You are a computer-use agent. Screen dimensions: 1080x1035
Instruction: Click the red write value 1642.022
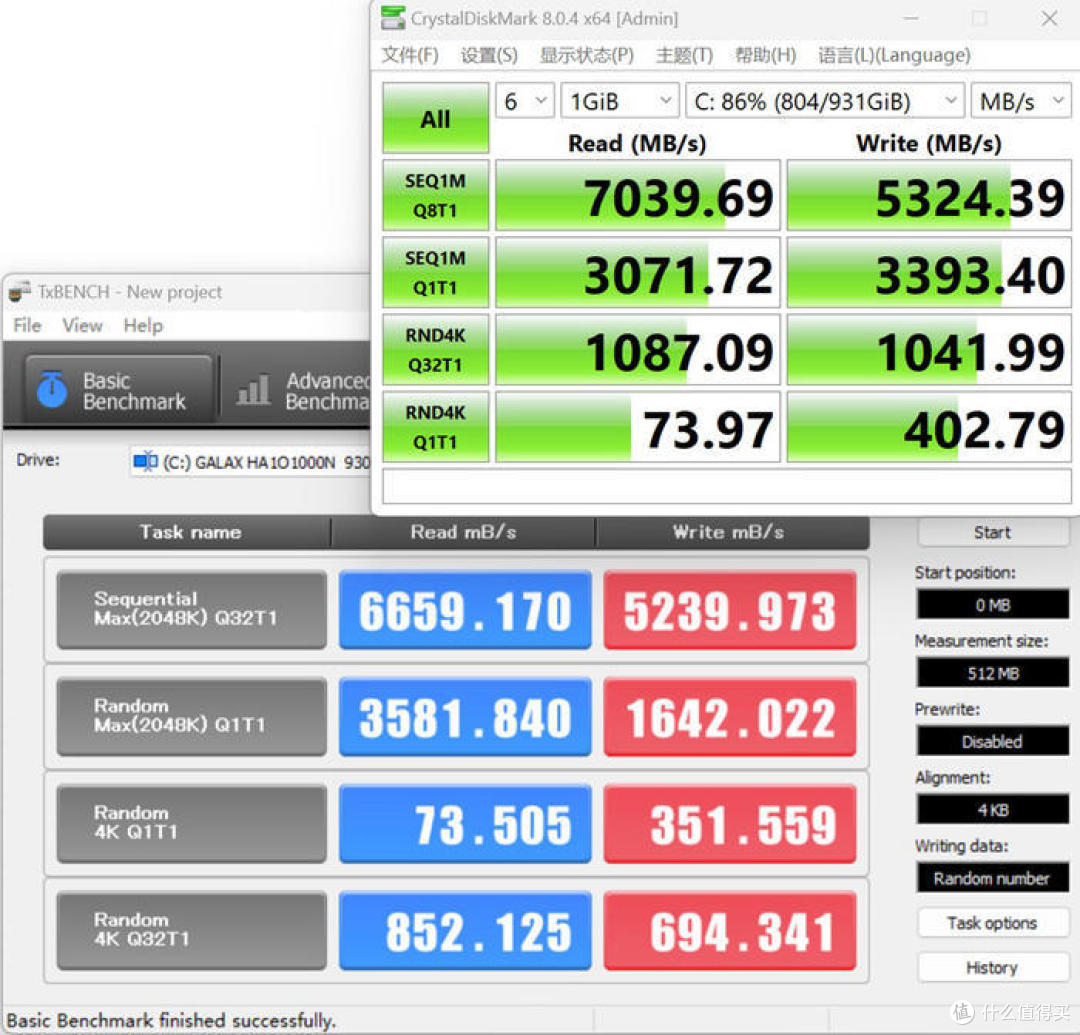click(x=730, y=716)
